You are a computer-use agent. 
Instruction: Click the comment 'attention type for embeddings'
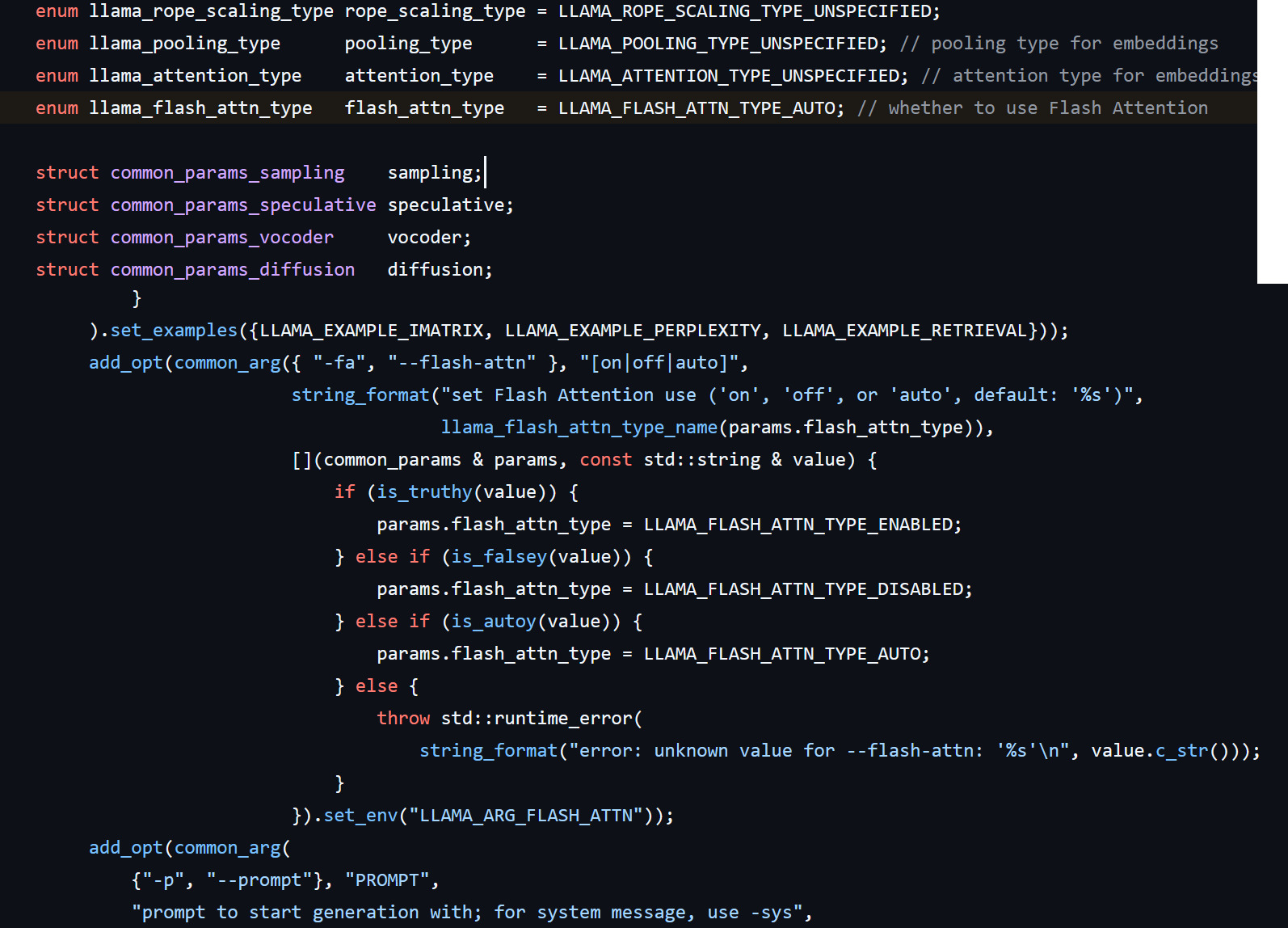1089,76
